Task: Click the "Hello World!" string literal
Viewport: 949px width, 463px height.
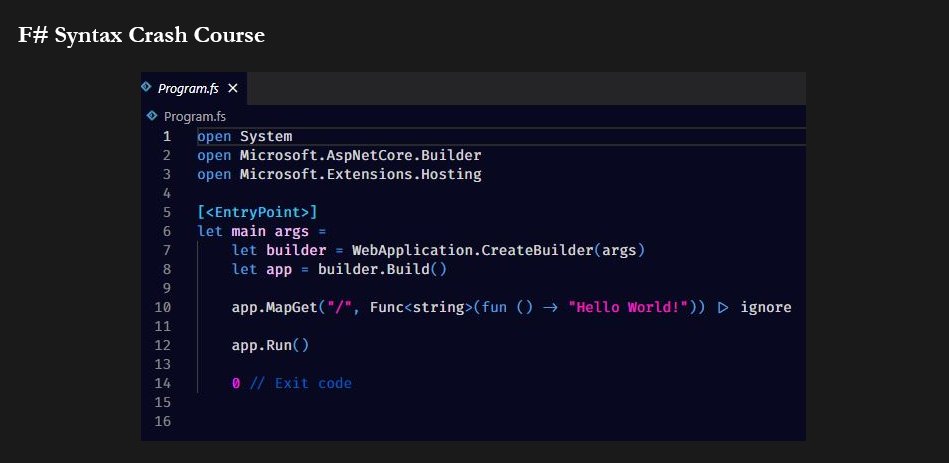Action: (x=628, y=307)
